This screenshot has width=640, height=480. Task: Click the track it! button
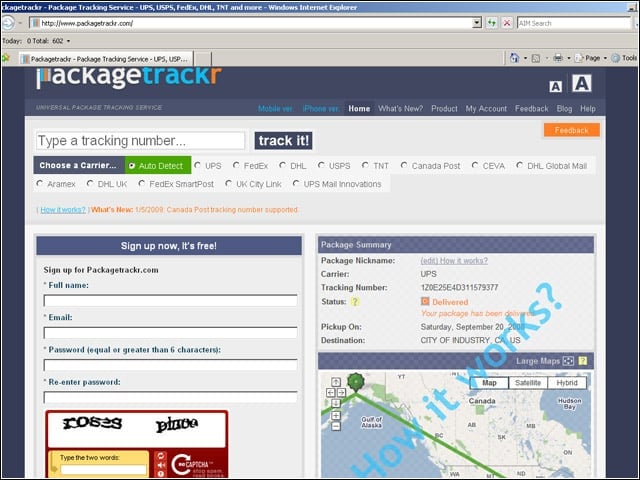(283, 140)
